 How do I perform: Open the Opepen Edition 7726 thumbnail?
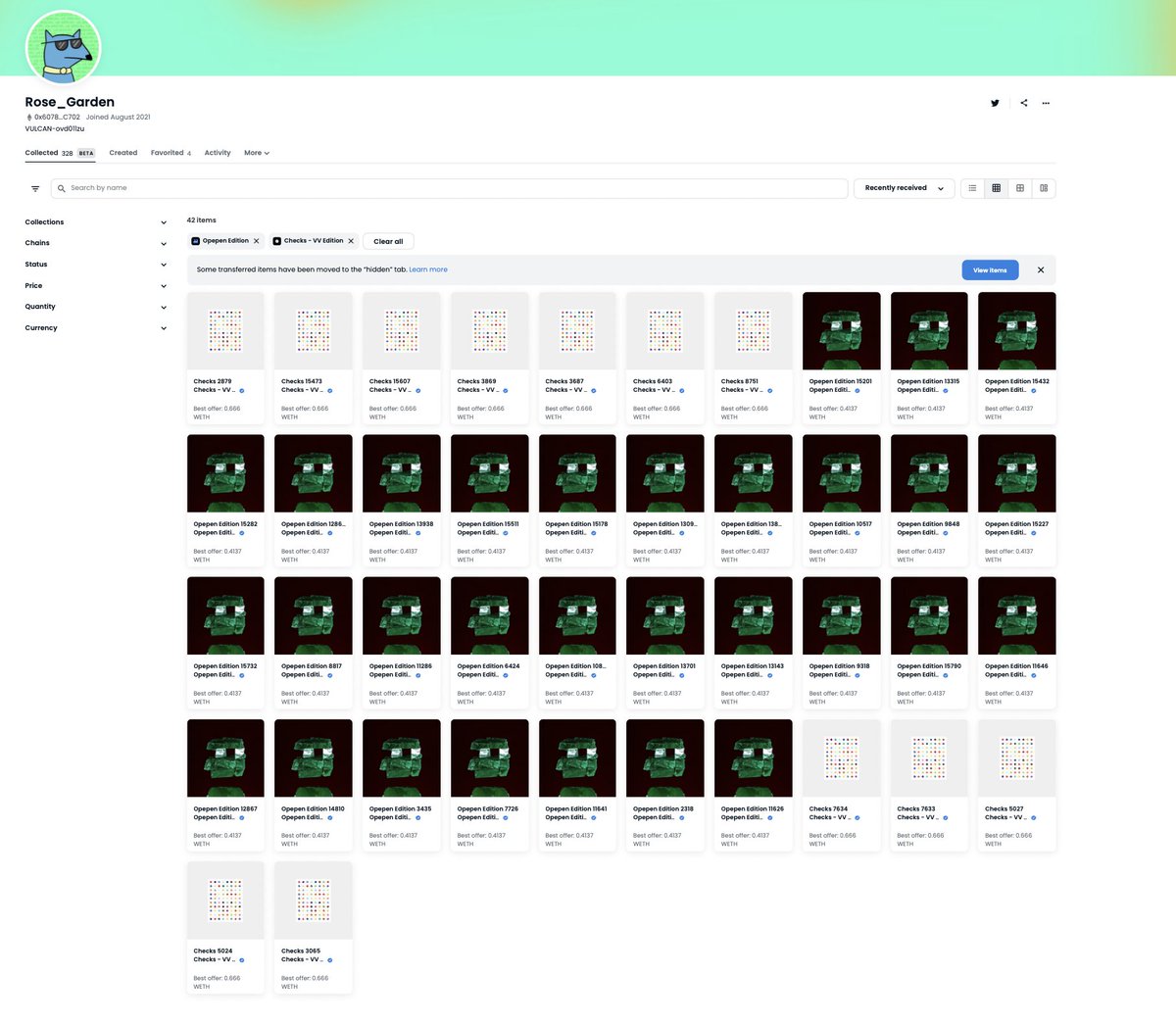489,758
